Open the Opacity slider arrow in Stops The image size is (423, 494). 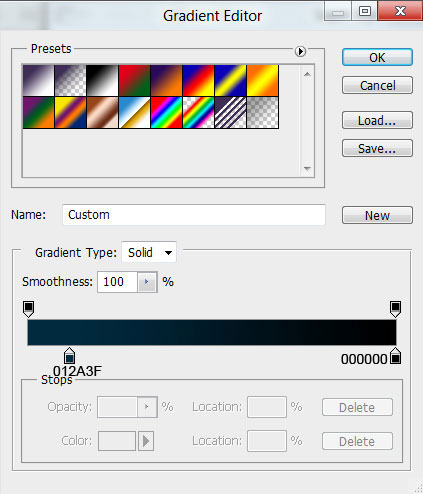(x=147, y=407)
